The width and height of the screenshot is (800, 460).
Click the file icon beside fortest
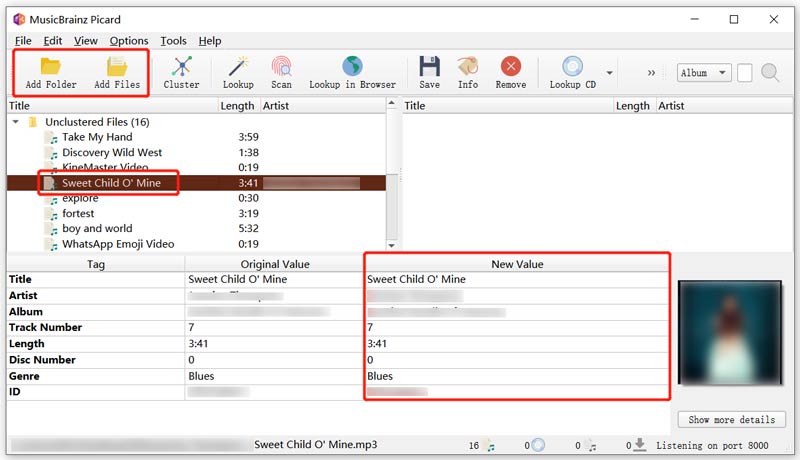point(51,214)
